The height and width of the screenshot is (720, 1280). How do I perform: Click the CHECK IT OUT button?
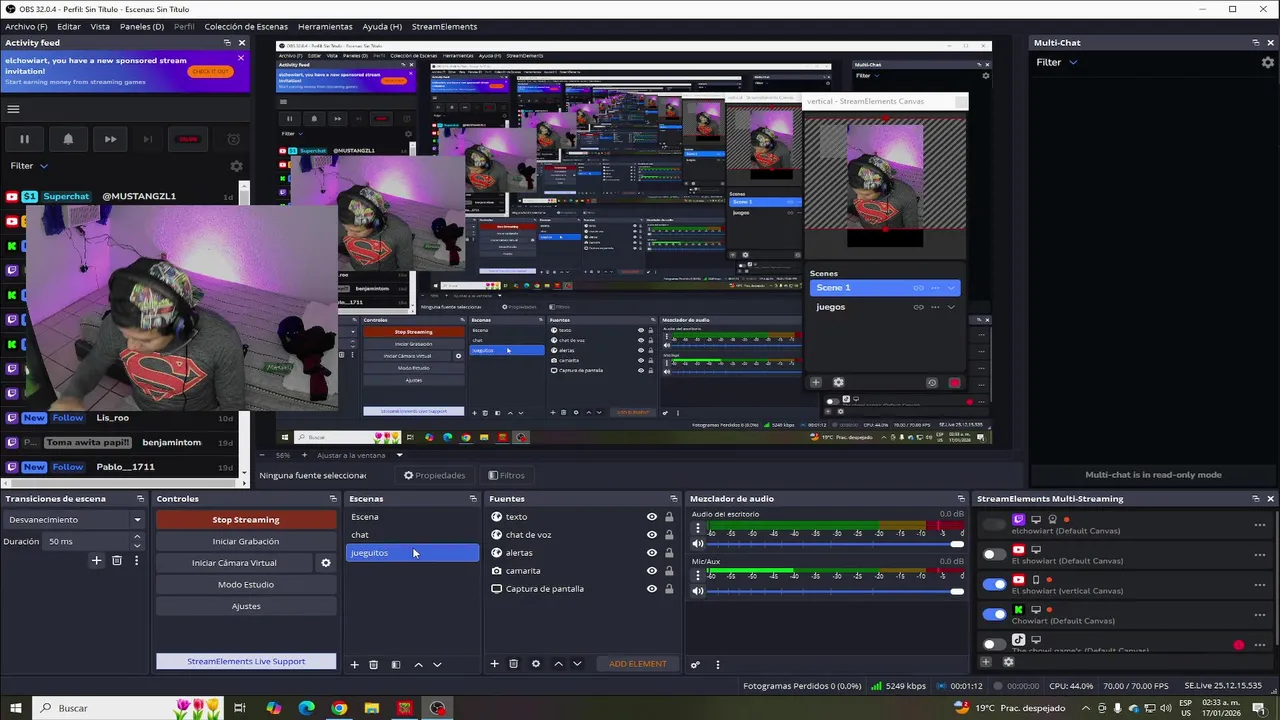210,71
